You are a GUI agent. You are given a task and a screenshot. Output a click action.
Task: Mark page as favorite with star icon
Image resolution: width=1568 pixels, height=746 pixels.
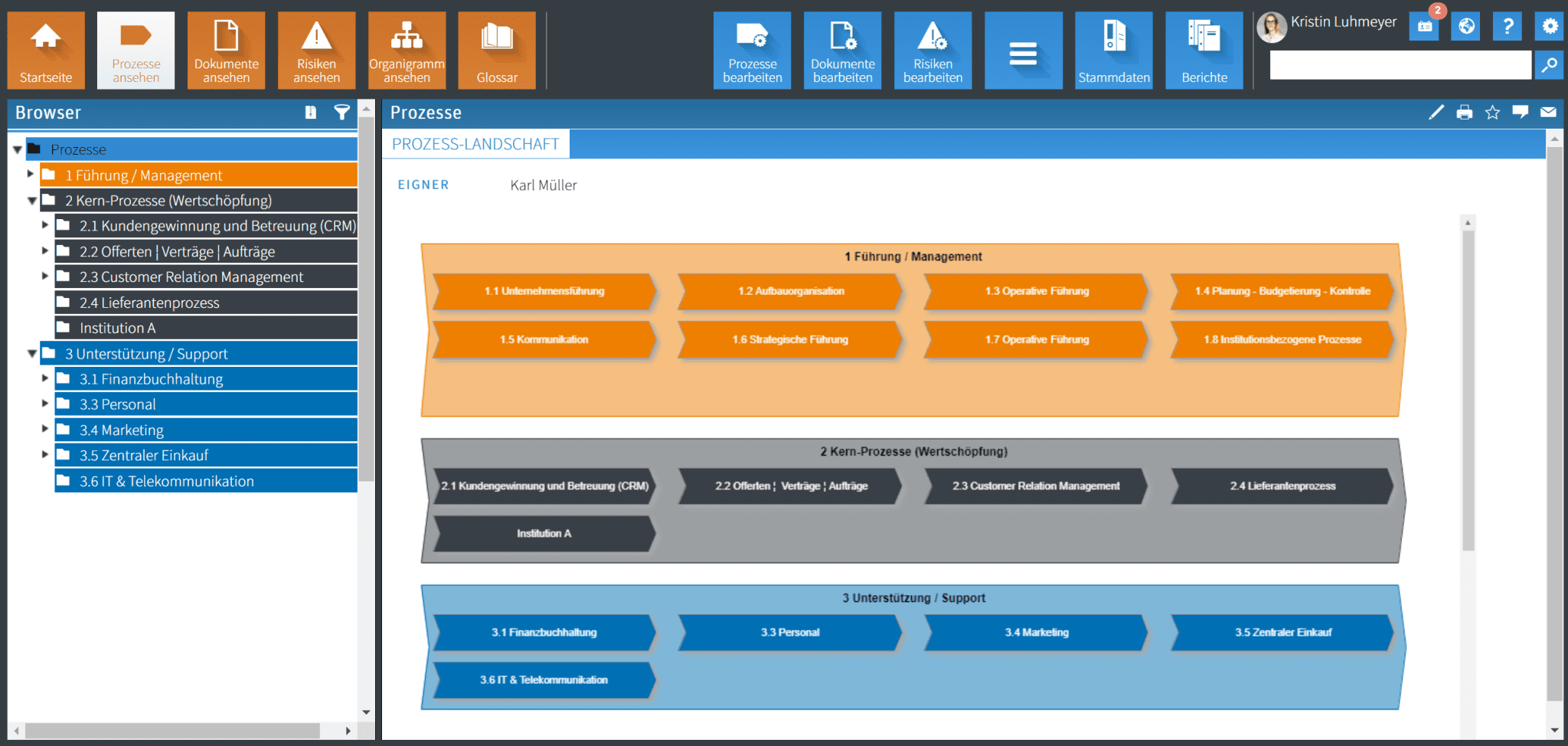1492,113
